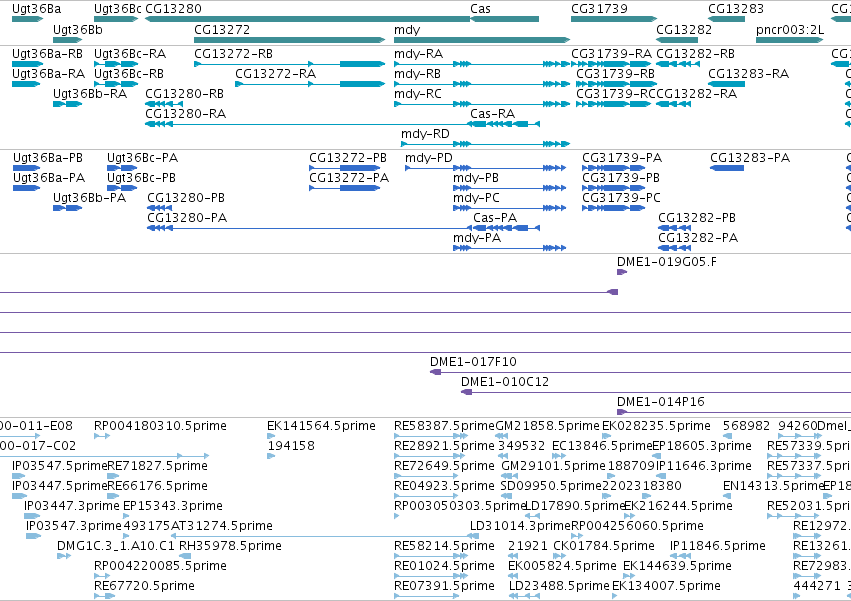Select the Ugt36Ba gene label
851x601 pixels.
36,9
